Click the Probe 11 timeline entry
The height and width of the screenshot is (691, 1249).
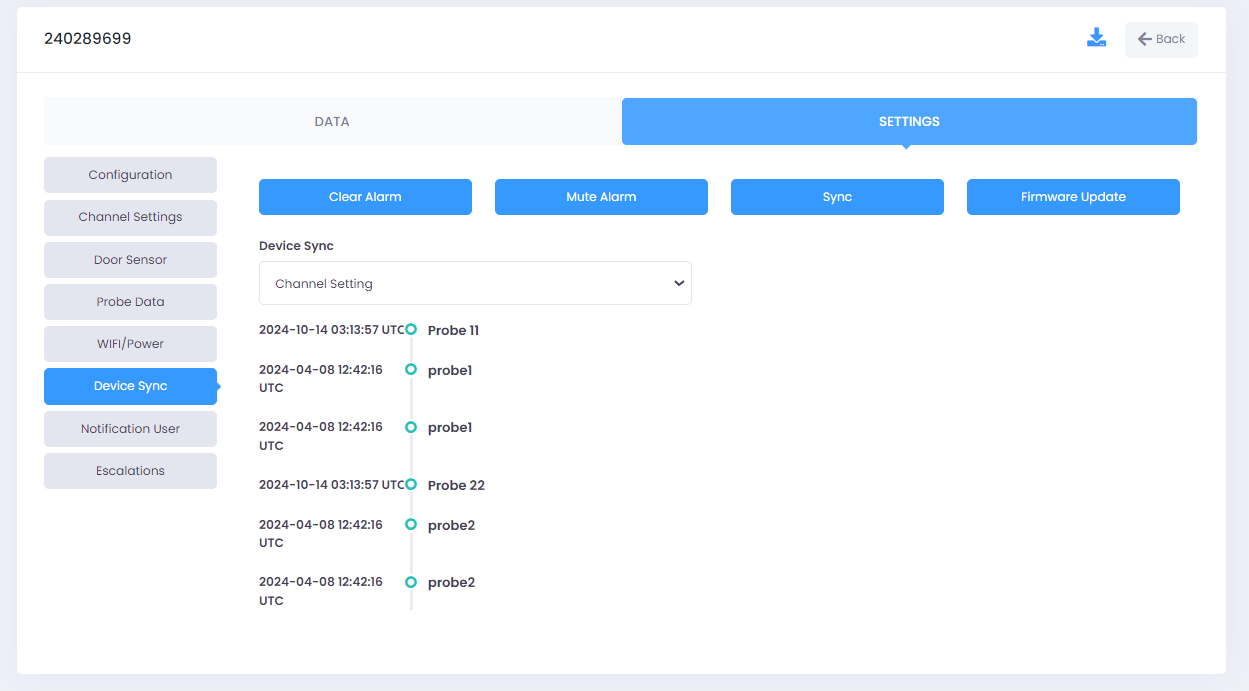(453, 330)
